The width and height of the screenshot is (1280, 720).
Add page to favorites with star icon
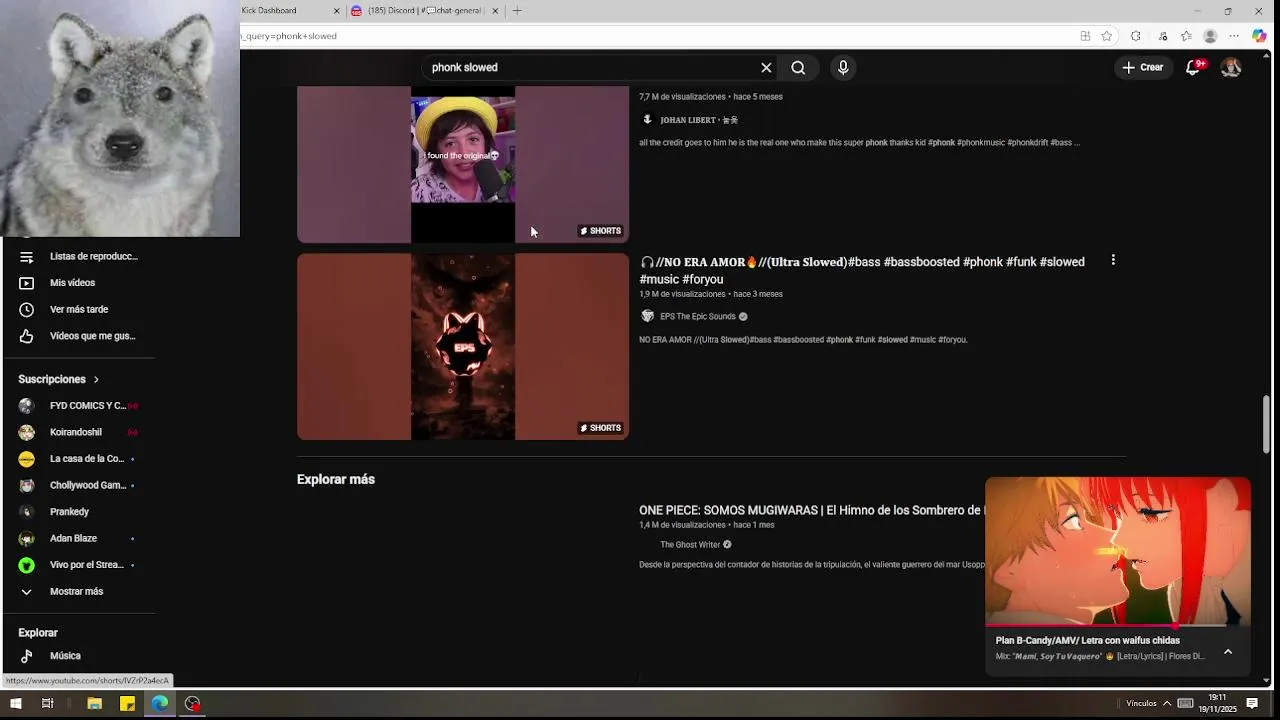(x=1107, y=36)
